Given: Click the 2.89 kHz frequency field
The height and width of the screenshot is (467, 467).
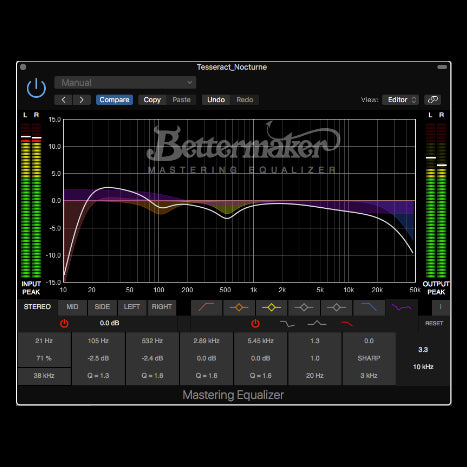Looking at the screenshot, I should coord(206,341).
